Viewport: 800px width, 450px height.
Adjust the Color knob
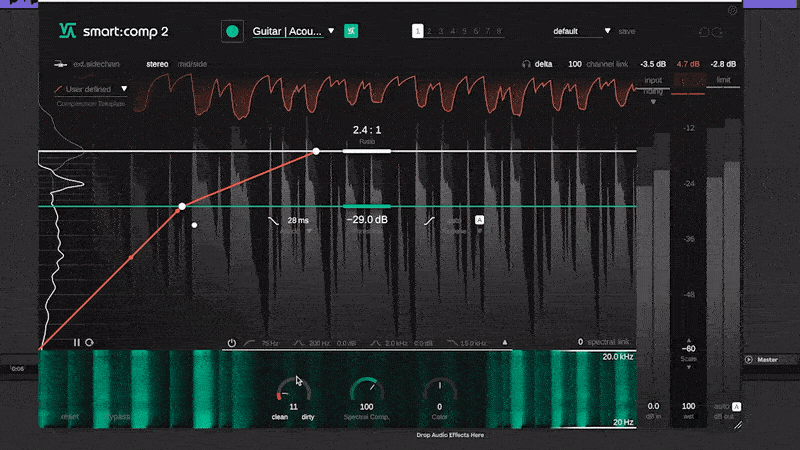pos(439,390)
